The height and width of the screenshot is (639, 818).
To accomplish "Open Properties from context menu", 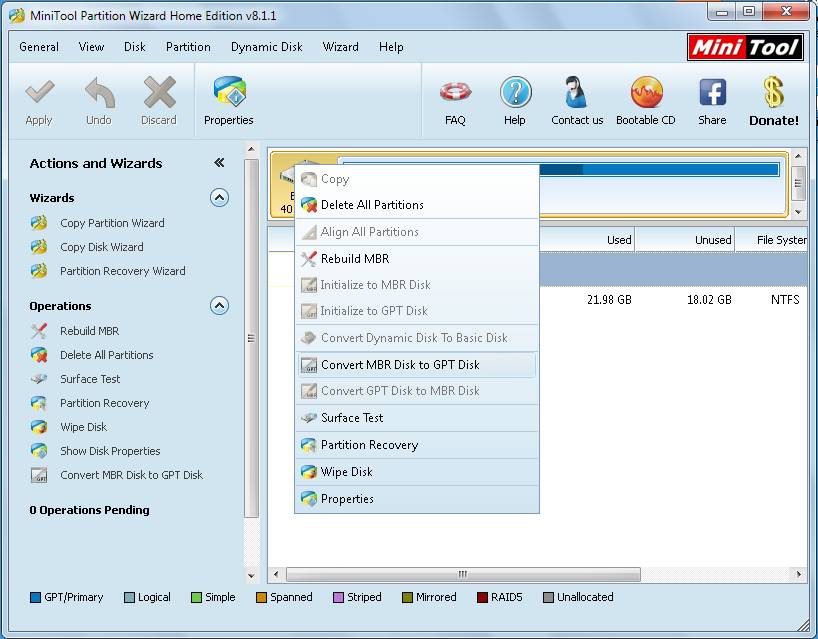I will (x=417, y=499).
